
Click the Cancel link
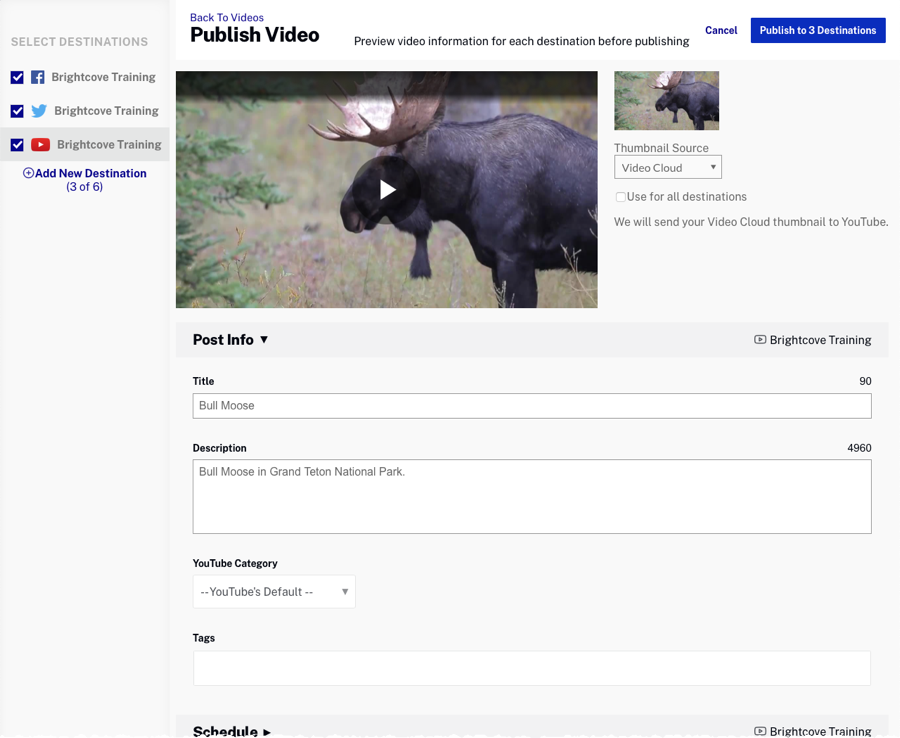721,30
